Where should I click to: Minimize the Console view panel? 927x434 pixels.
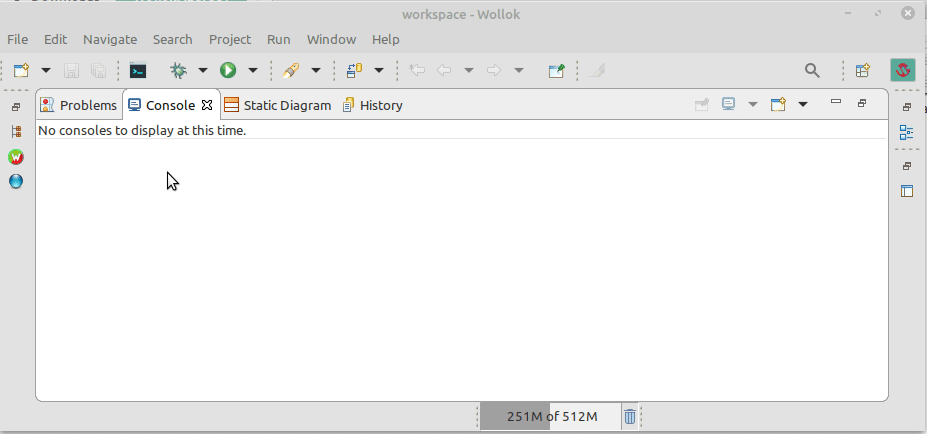coord(836,102)
